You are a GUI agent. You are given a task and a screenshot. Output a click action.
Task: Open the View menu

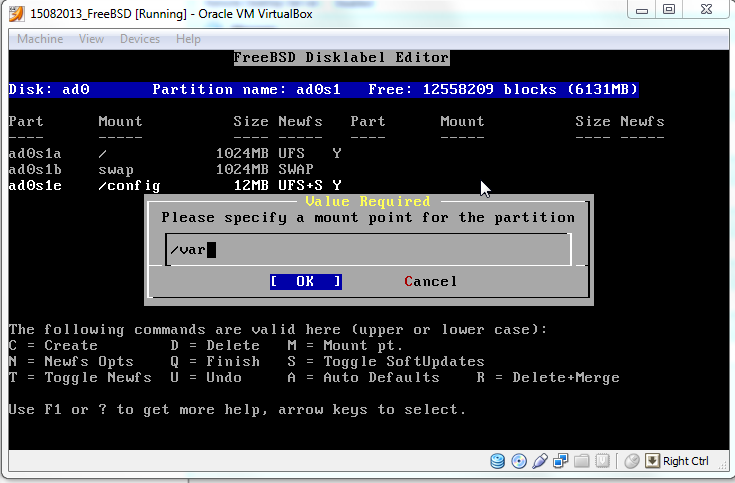[x=91, y=39]
